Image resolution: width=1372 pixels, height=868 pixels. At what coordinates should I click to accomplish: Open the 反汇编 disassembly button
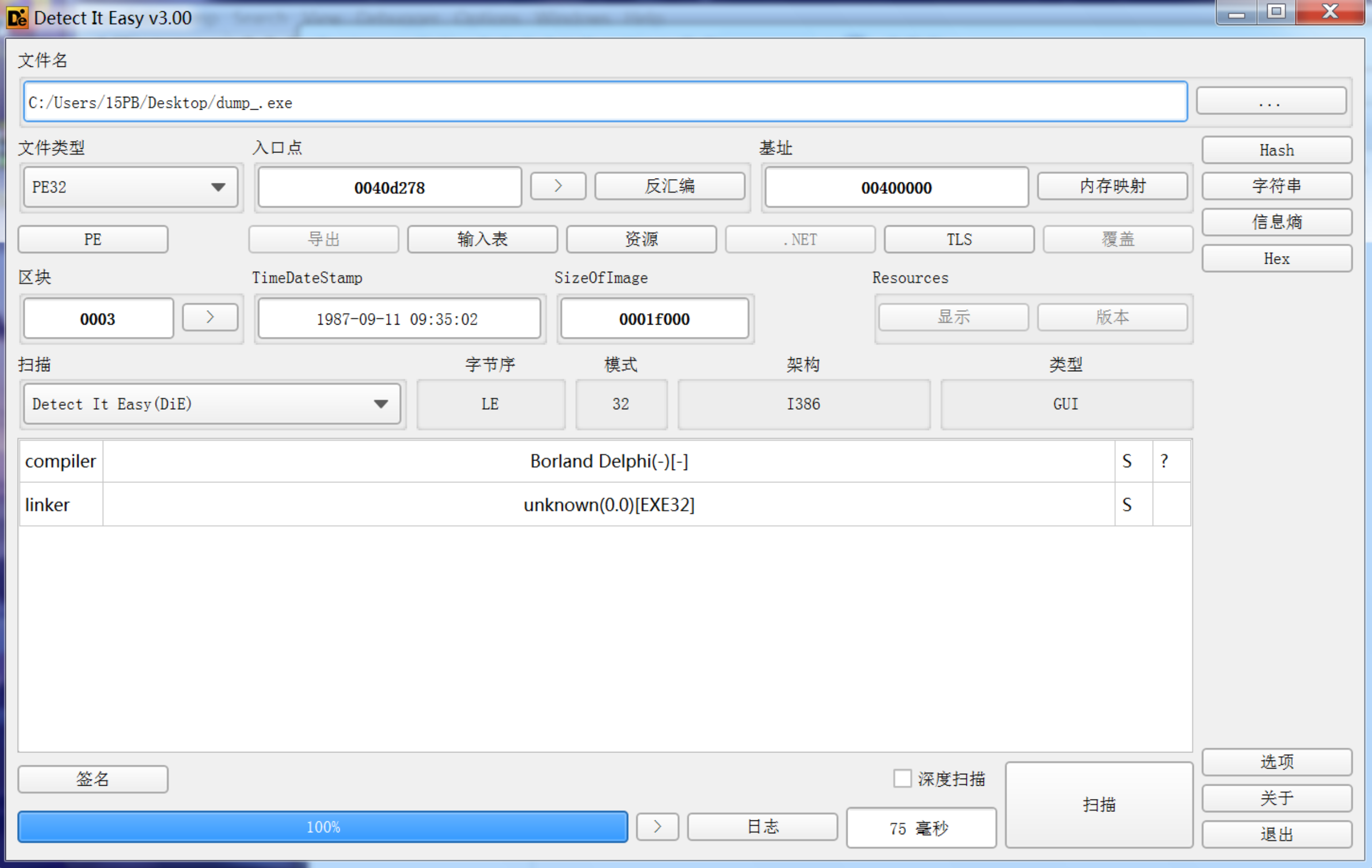point(669,186)
